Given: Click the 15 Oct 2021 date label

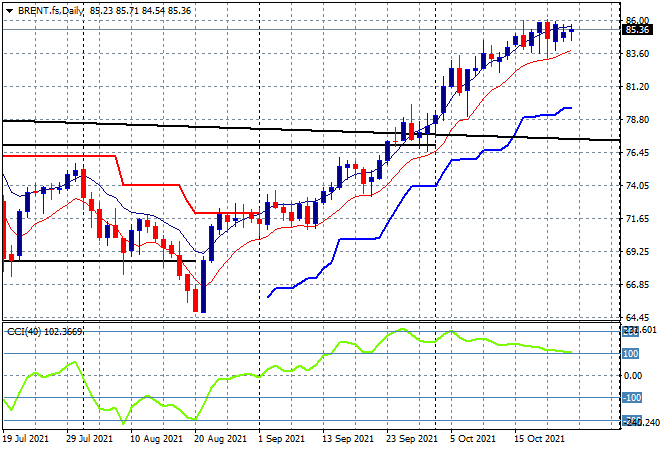Looking at the screenshot, I should pyautogui.click(x=540, y=439).
